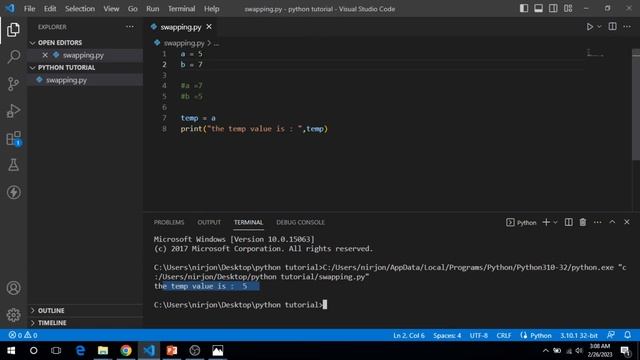Select swapping.py in Python Tutorial folder
The width and height of the screenshot is (640, 360).
click(85, 80)
